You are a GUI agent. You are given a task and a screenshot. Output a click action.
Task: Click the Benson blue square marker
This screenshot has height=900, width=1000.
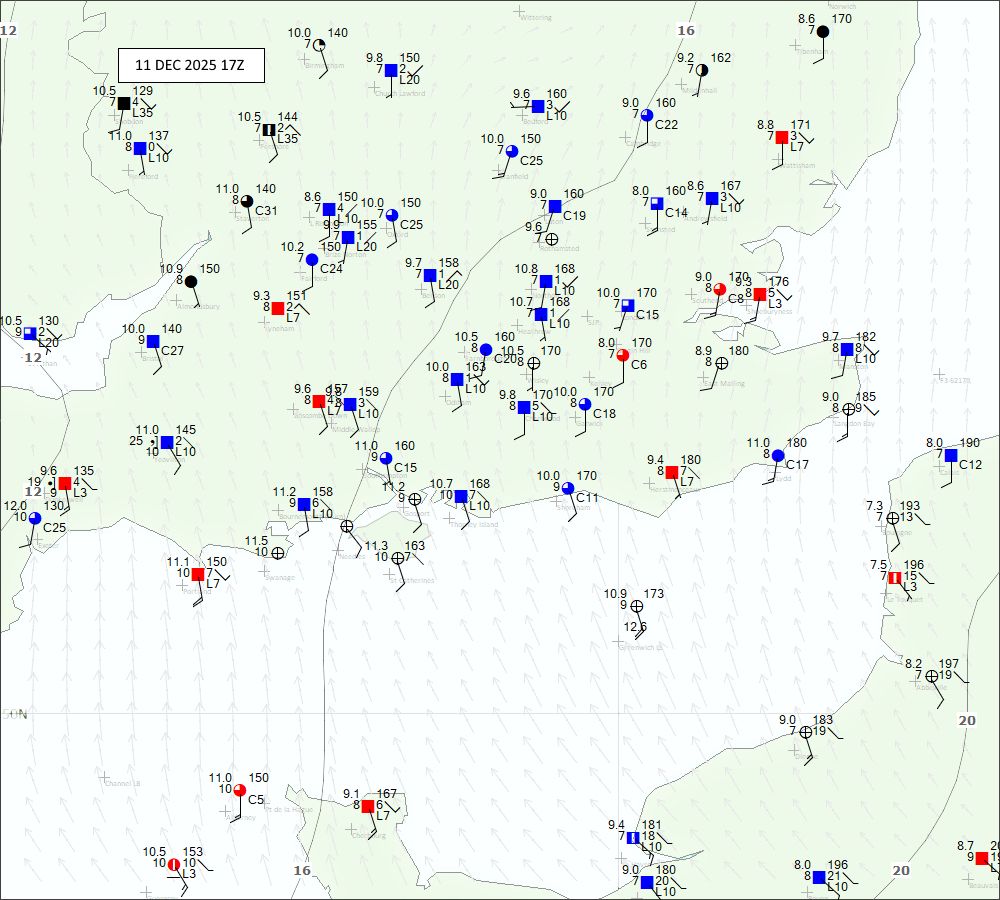click(430, 276)
